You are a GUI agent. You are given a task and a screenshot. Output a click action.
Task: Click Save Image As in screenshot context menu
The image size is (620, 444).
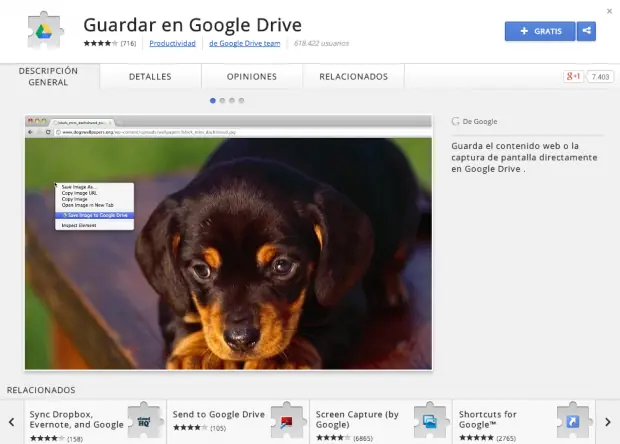pos(79,187)
